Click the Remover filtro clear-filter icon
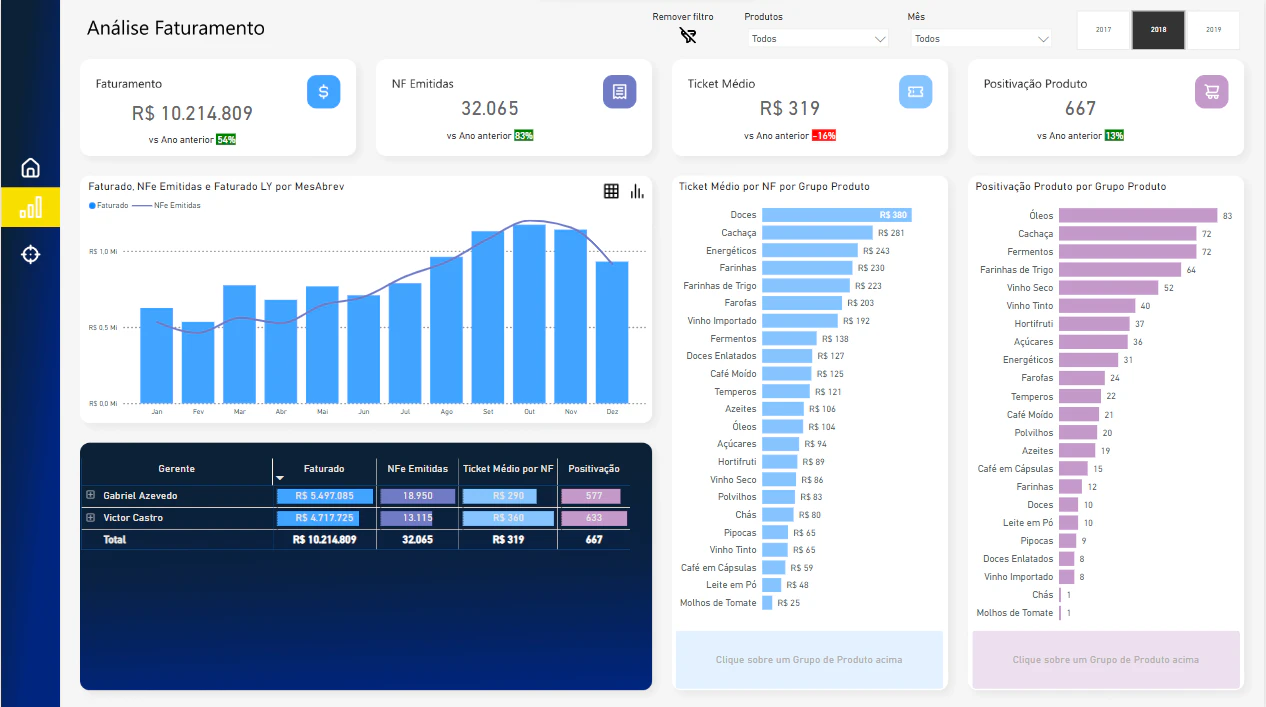The image size is (1266, 707). coord(688,36)
